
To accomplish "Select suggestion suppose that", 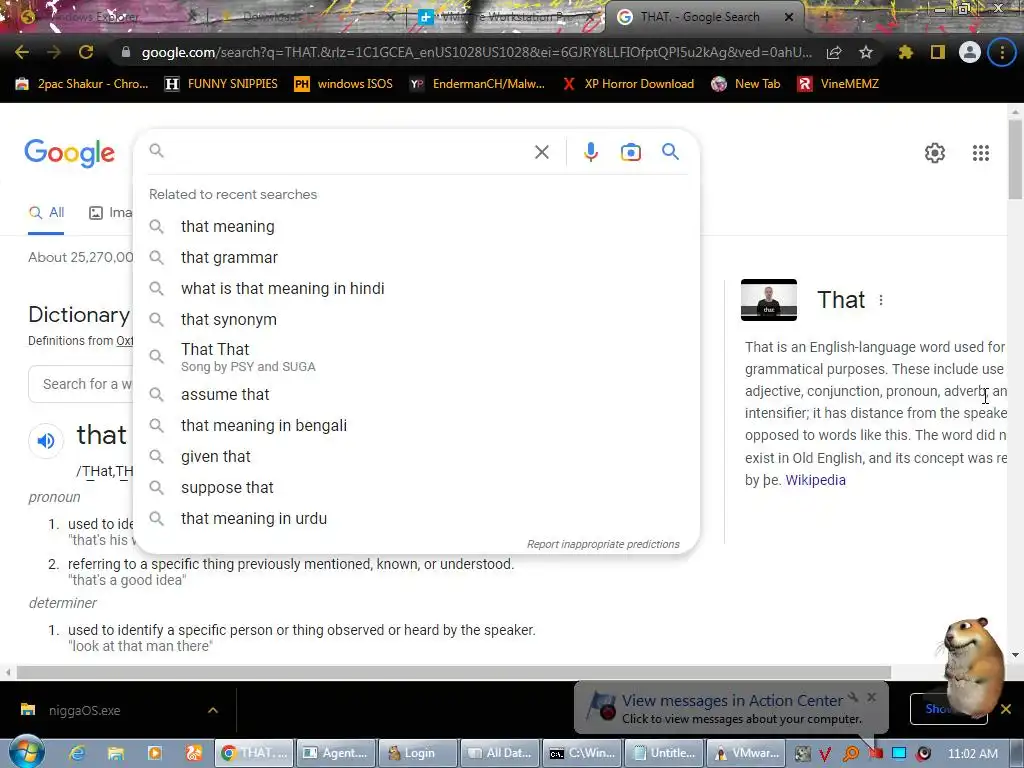I will point(416,488).
